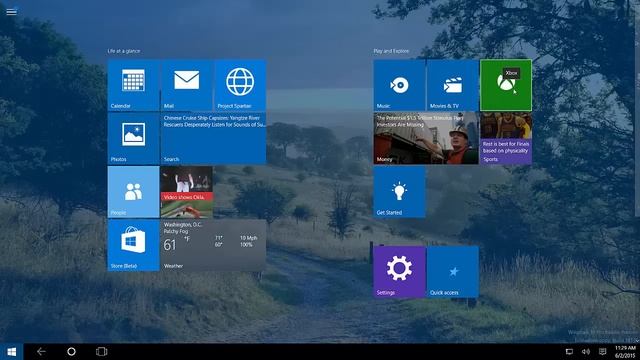640x360 pixels.
Task: Open the Sports news tile
Action: click(x=506, y=138)
